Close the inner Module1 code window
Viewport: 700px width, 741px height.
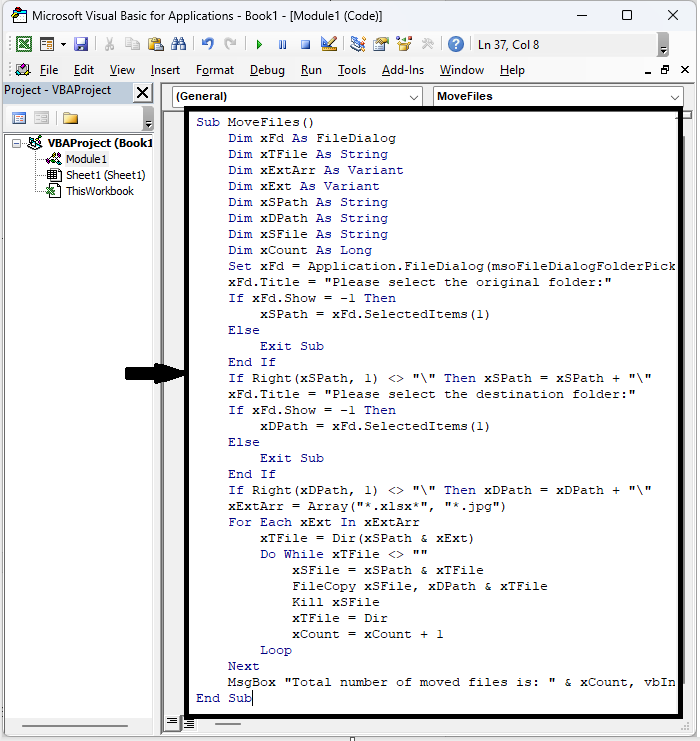tap(684, 70)
